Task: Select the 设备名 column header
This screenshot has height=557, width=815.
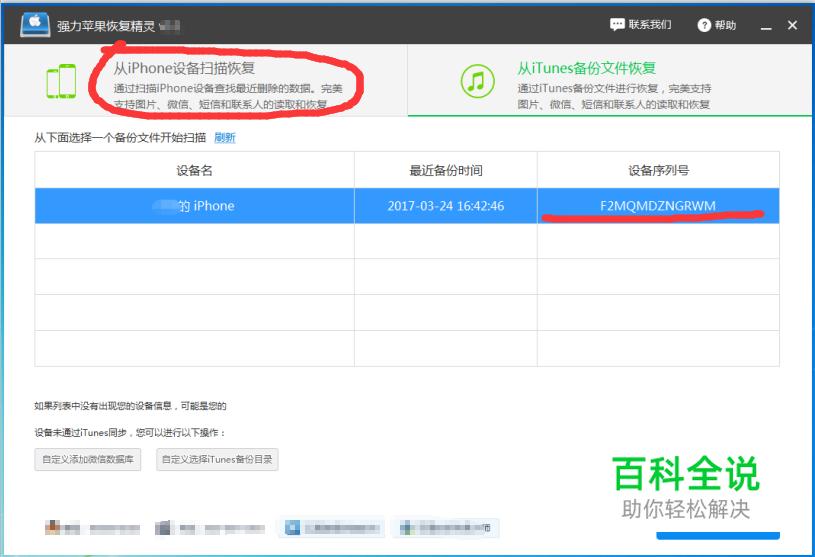Action: coord(194,170)
